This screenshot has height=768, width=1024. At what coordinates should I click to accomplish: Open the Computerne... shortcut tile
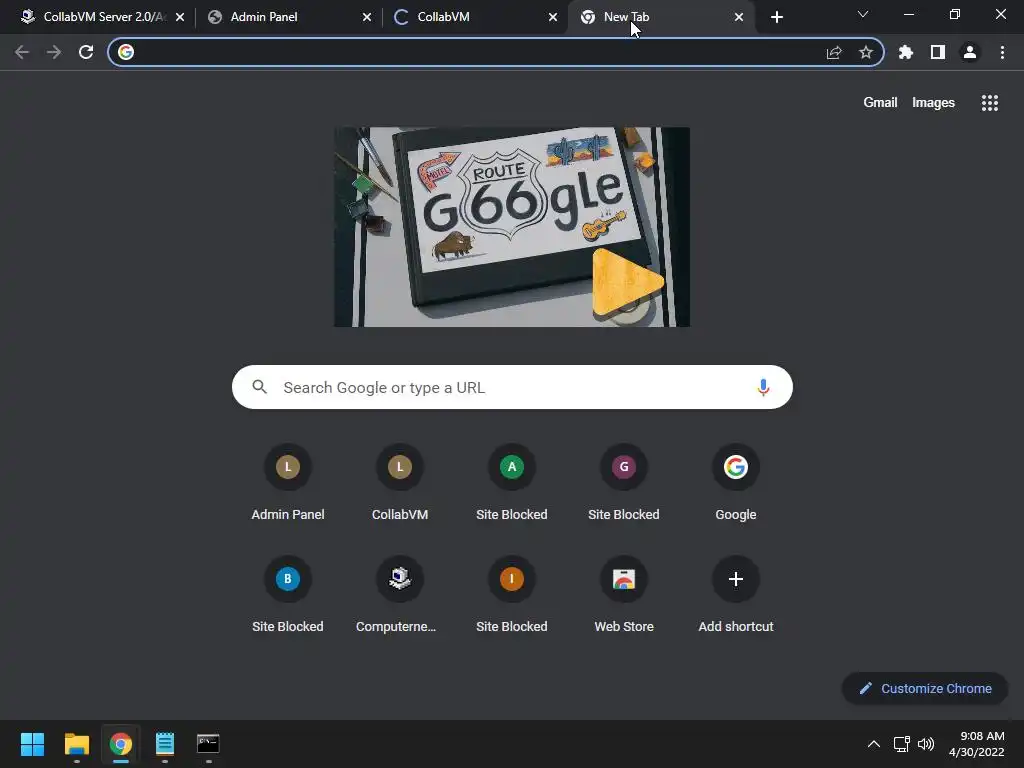[400, 595]
